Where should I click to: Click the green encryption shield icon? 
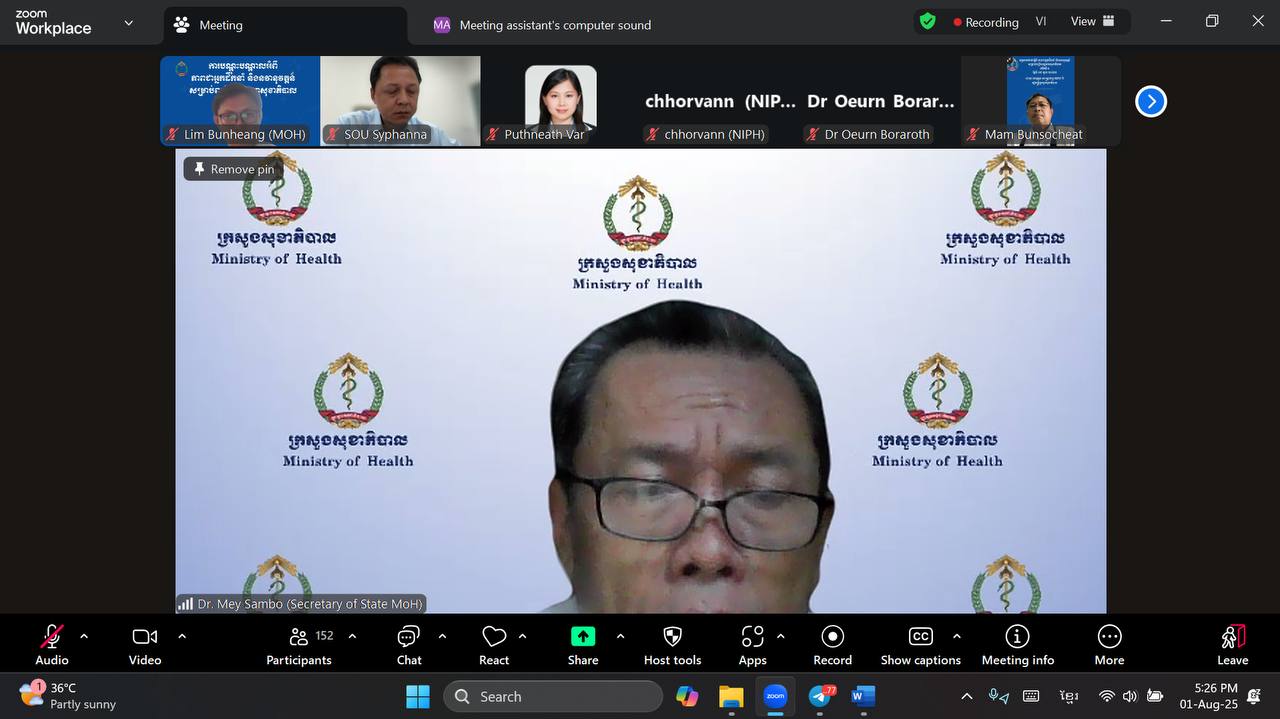click(928, 21)
